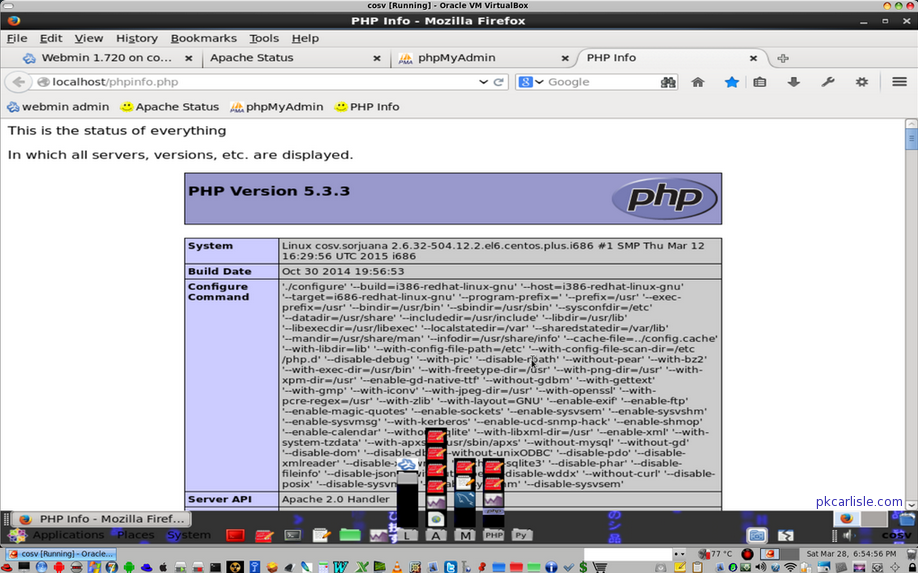
Task: Go back using the browser back arrow
Action: (x=18, y=82)
